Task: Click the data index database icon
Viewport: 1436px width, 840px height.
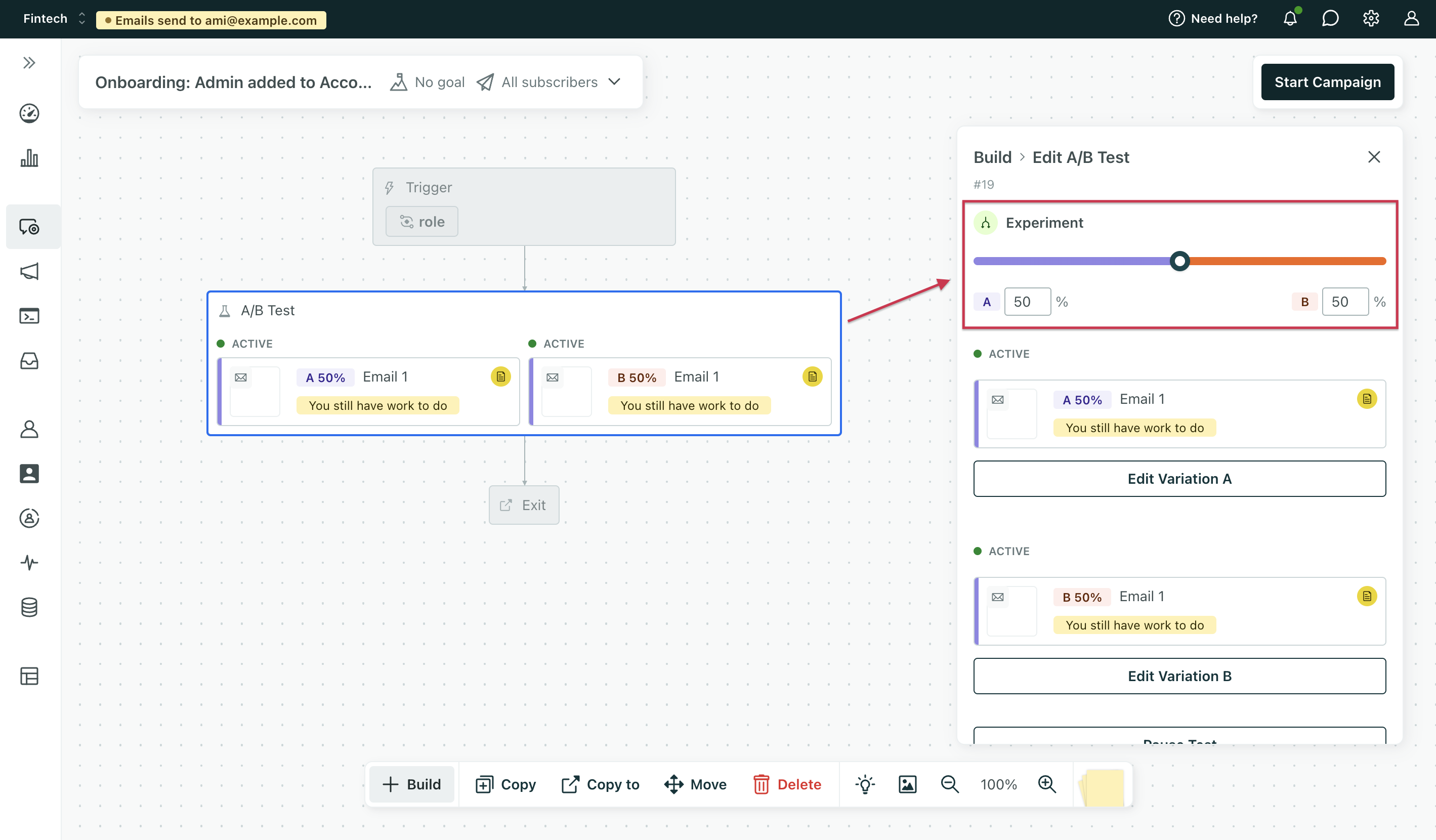Action: (x=29, y=608)
